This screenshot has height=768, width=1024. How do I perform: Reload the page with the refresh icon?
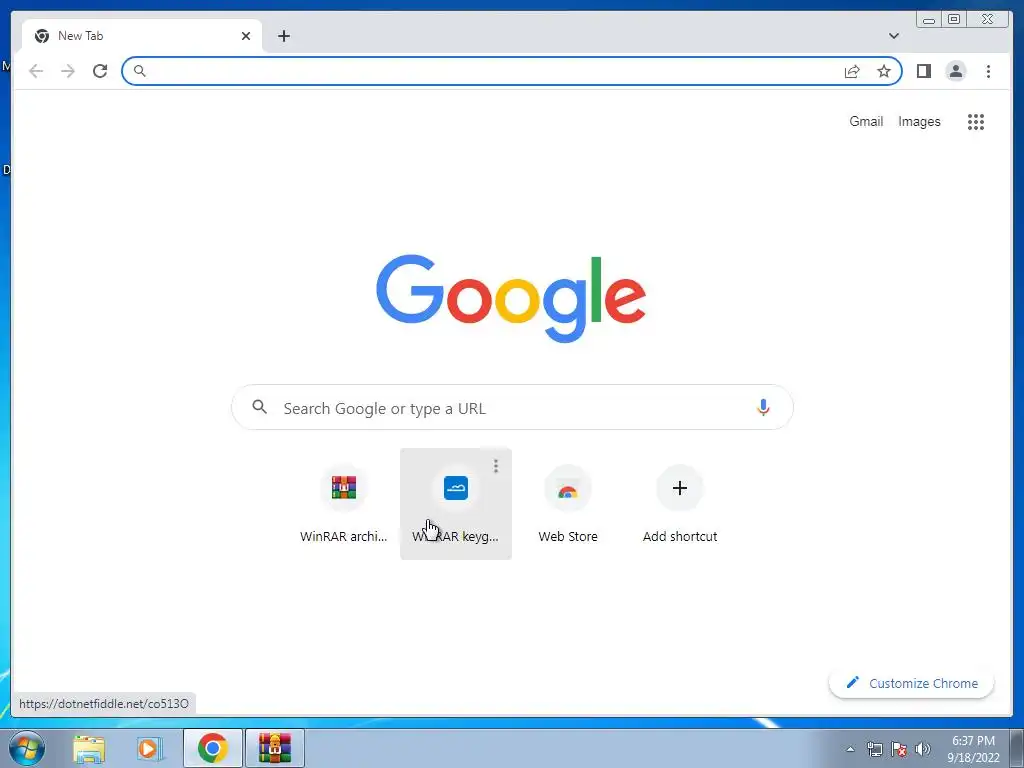100,71
